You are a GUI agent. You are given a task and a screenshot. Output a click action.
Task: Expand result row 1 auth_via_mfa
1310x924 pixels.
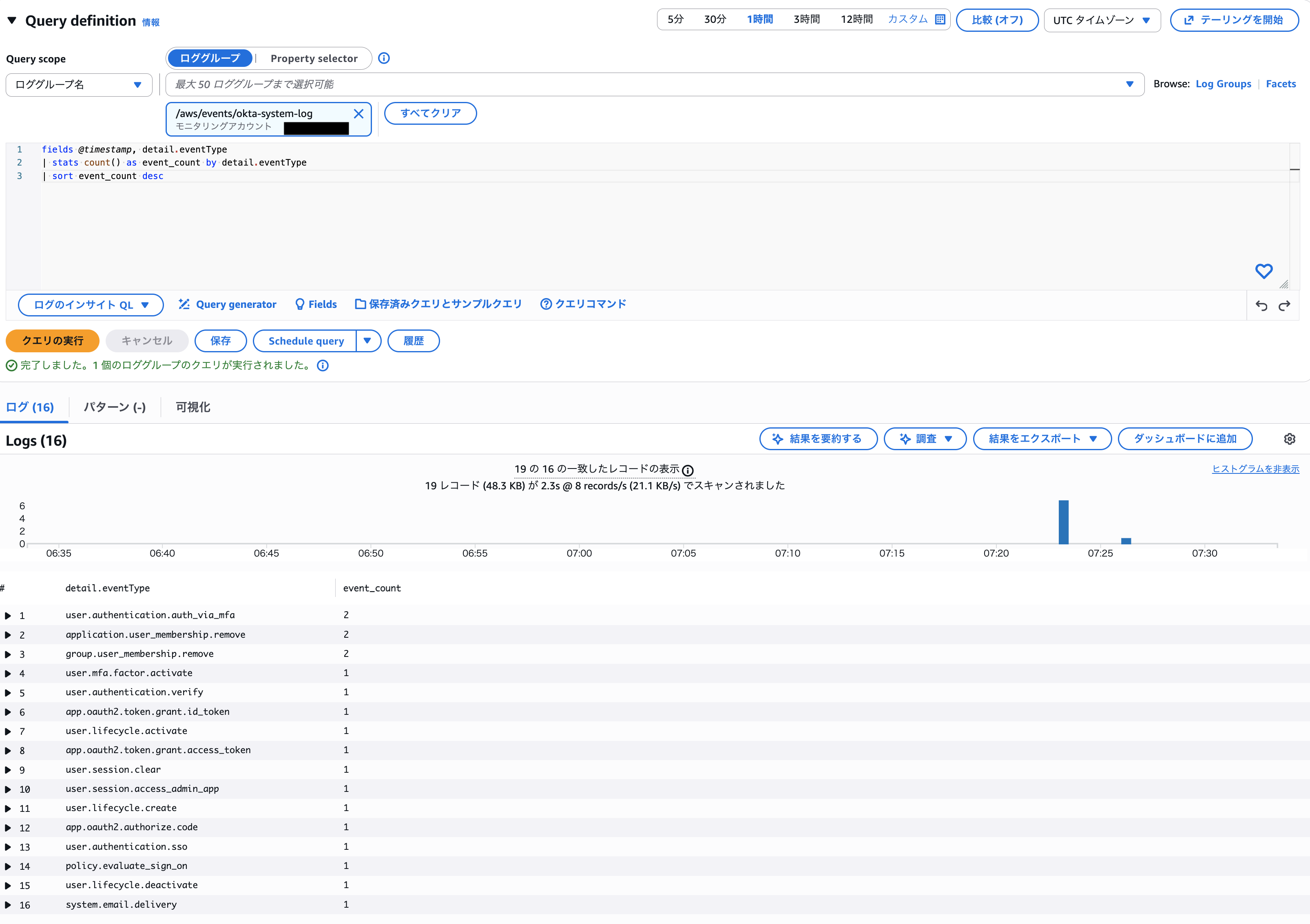[x=8, y=615]
